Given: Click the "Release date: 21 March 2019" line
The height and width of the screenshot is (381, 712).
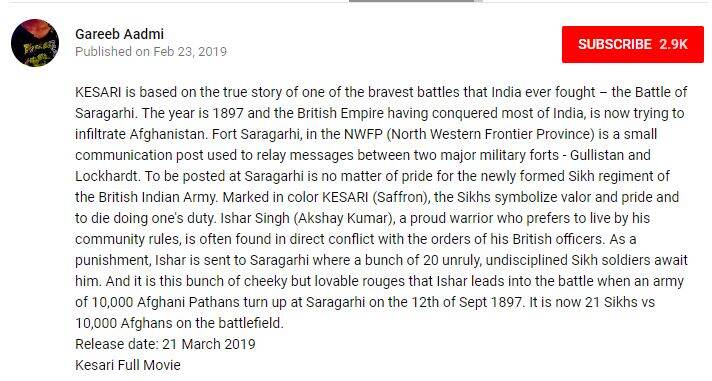Looking at the screenshot, I should [x=165, y=344].
